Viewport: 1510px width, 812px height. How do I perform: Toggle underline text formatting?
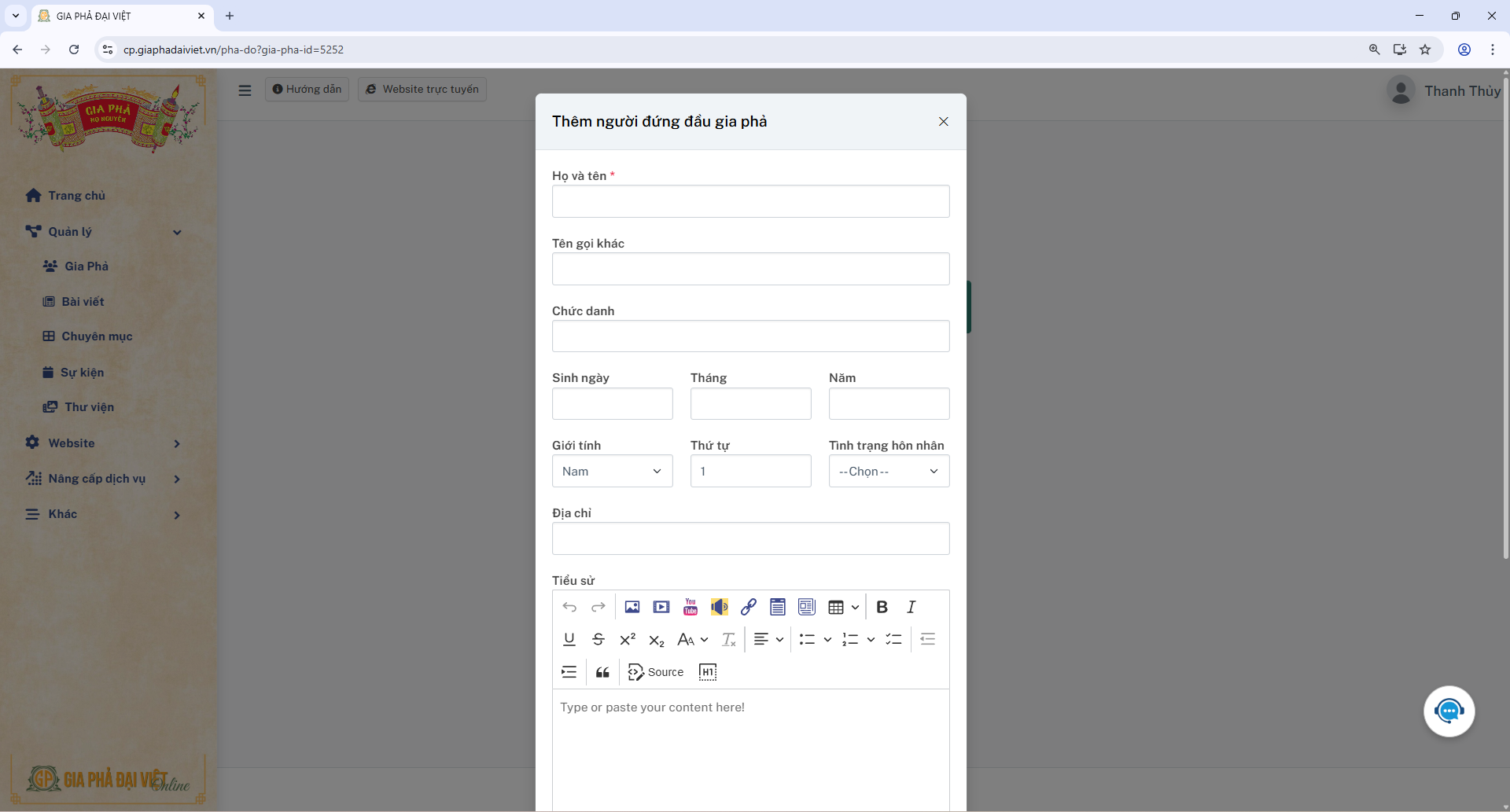pyautogui.click(x=569, y=639)
